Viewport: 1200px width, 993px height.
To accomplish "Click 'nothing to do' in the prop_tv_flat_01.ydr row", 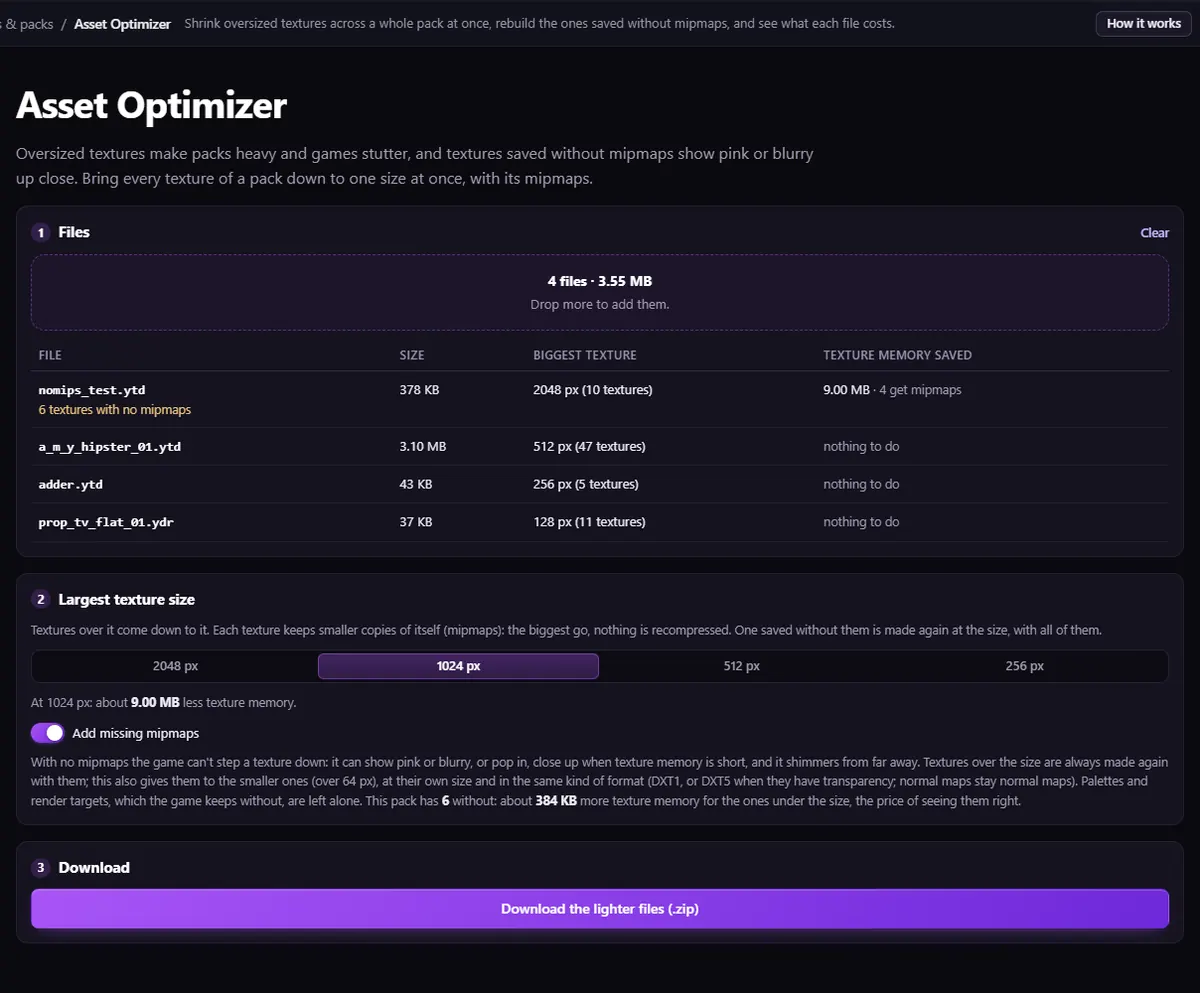I will pos(861,522).
